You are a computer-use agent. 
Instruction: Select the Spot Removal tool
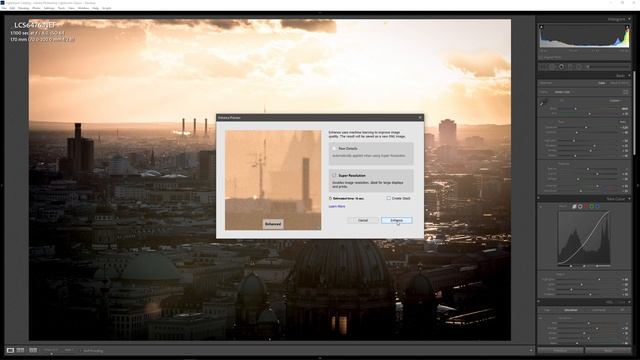pyautogui.click(x=553, y=67)
